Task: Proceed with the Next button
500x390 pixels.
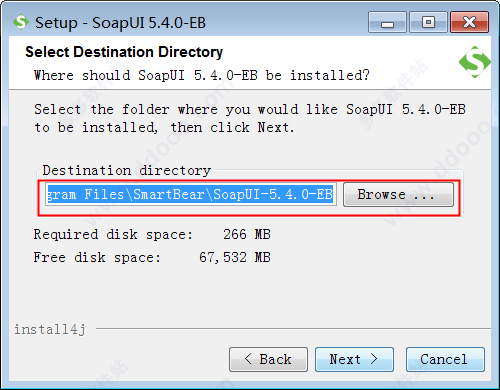Action: pyautogui.click(x=354, y=359)
